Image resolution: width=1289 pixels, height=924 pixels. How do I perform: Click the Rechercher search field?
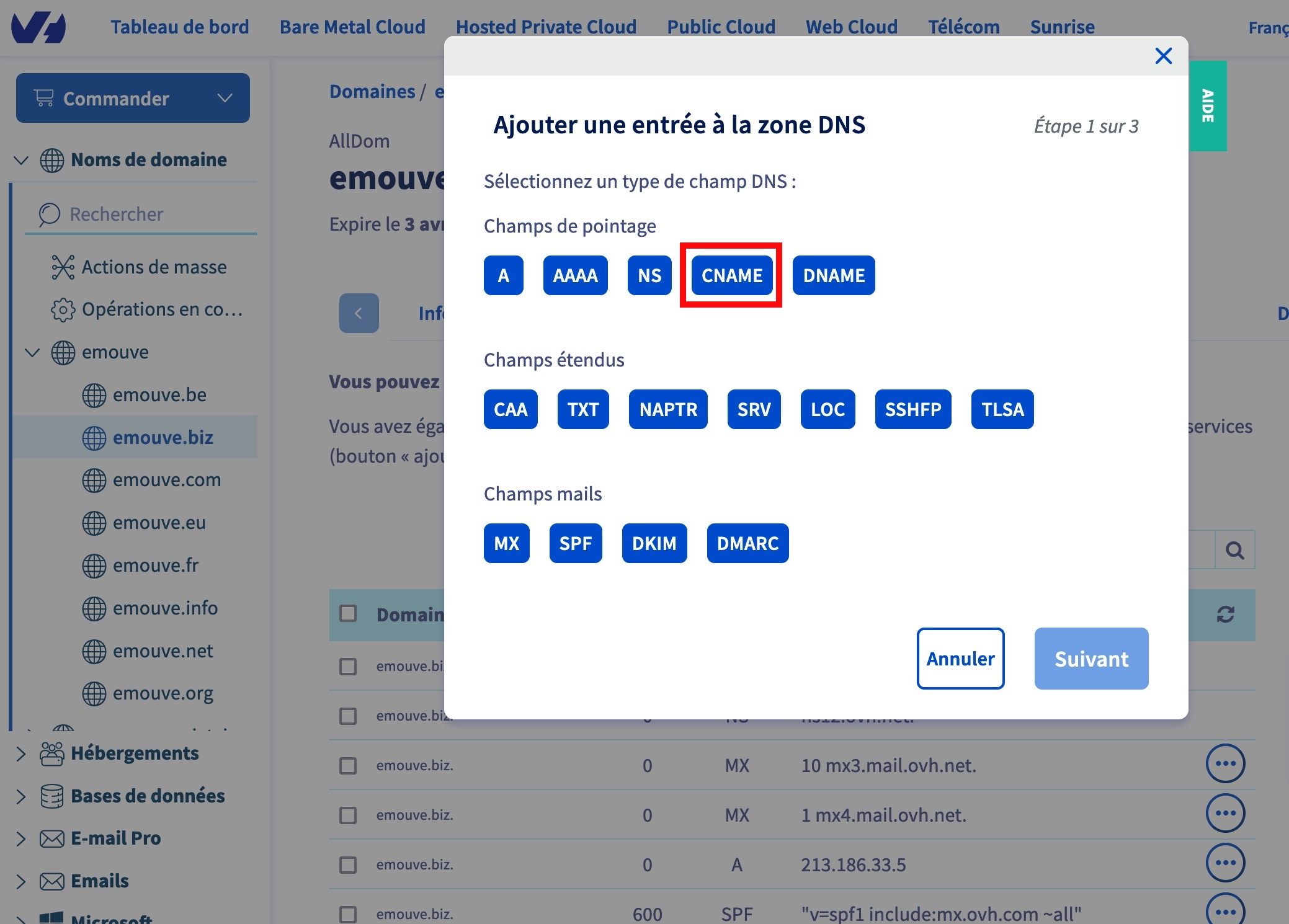point(141,215)
